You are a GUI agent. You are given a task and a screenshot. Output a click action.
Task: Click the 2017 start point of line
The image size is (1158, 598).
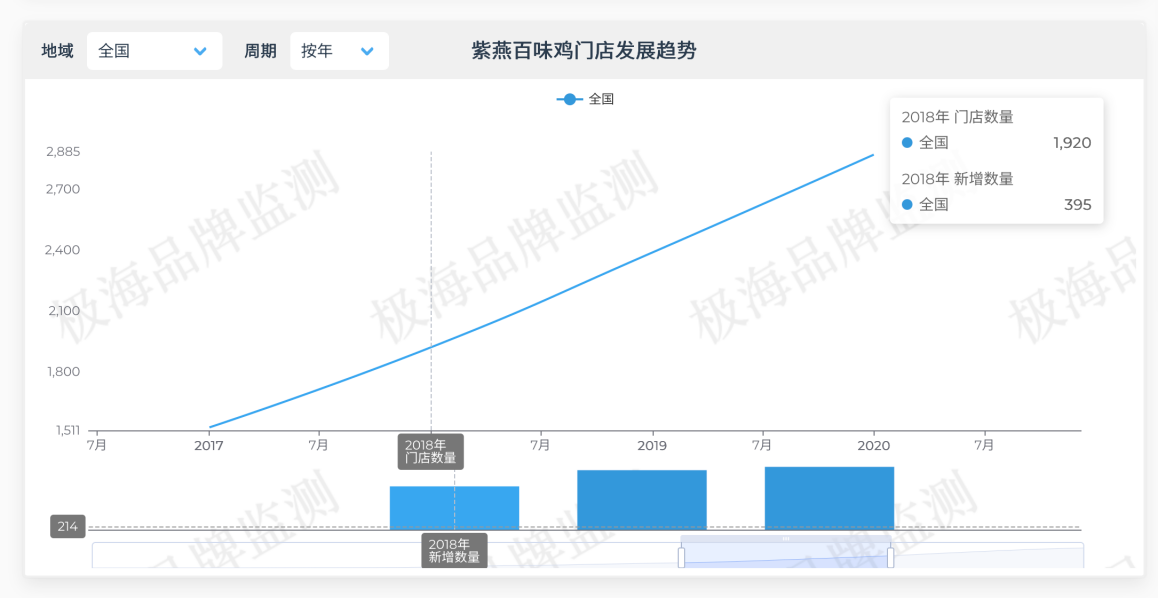[209, 427]
